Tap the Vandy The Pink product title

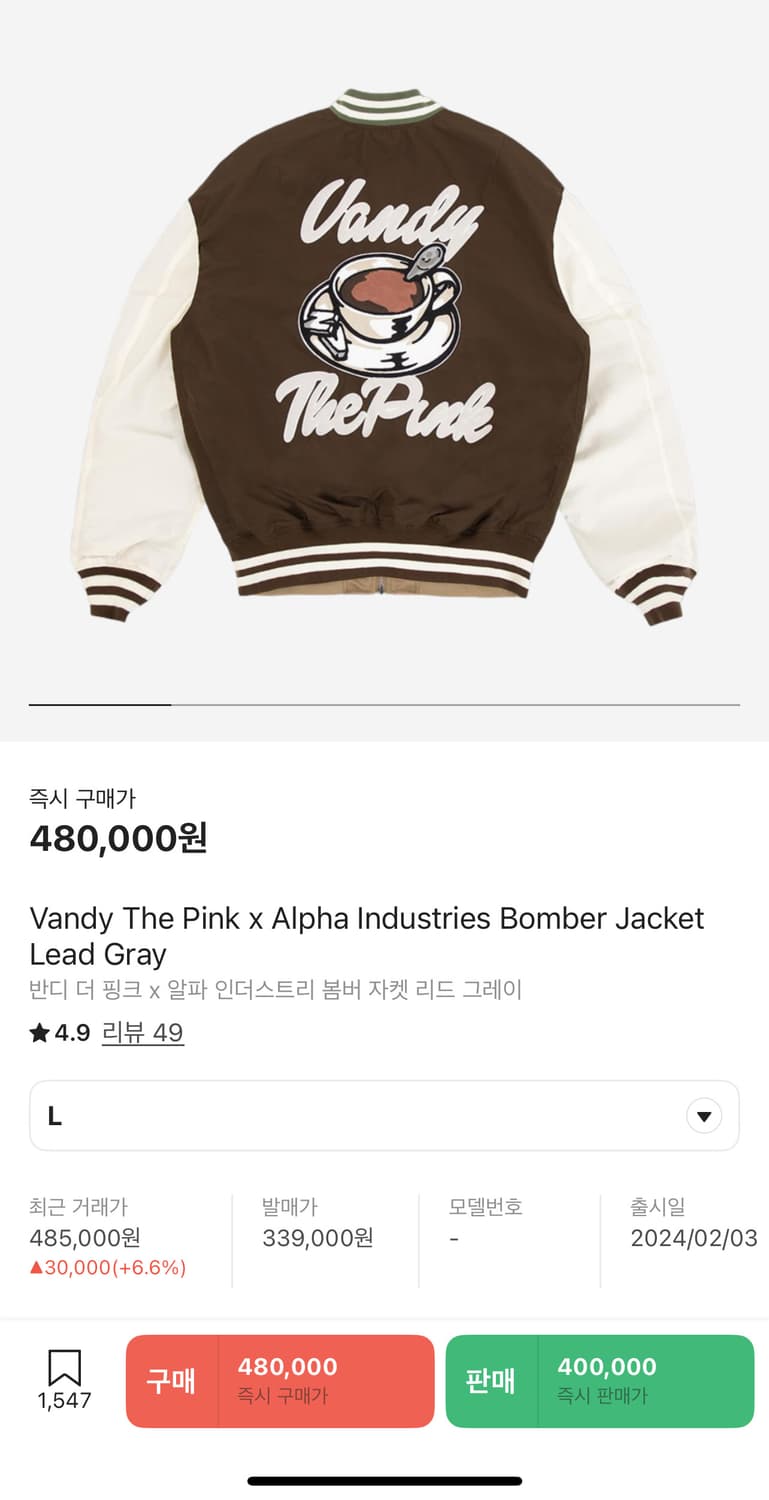[366, 936]
